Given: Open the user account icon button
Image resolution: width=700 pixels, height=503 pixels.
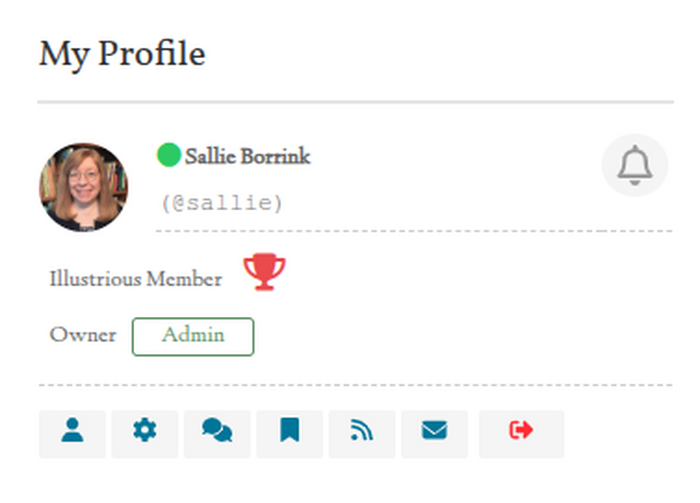Looking at the screenshot, I should 72,432.
